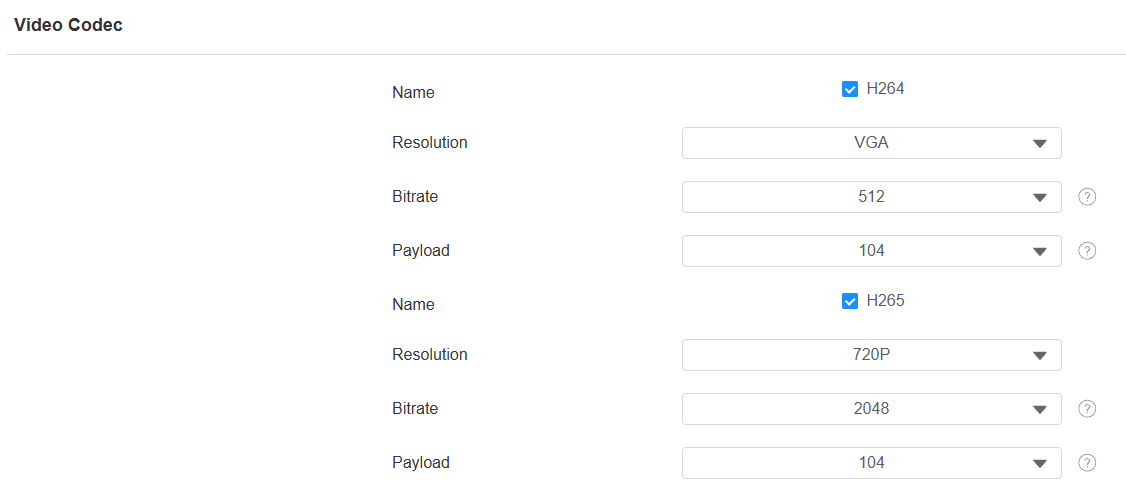Open the H264 Resolution dropdown showing VGA
This screenshot has width=1126, height=499.
[x=871, y=143]
